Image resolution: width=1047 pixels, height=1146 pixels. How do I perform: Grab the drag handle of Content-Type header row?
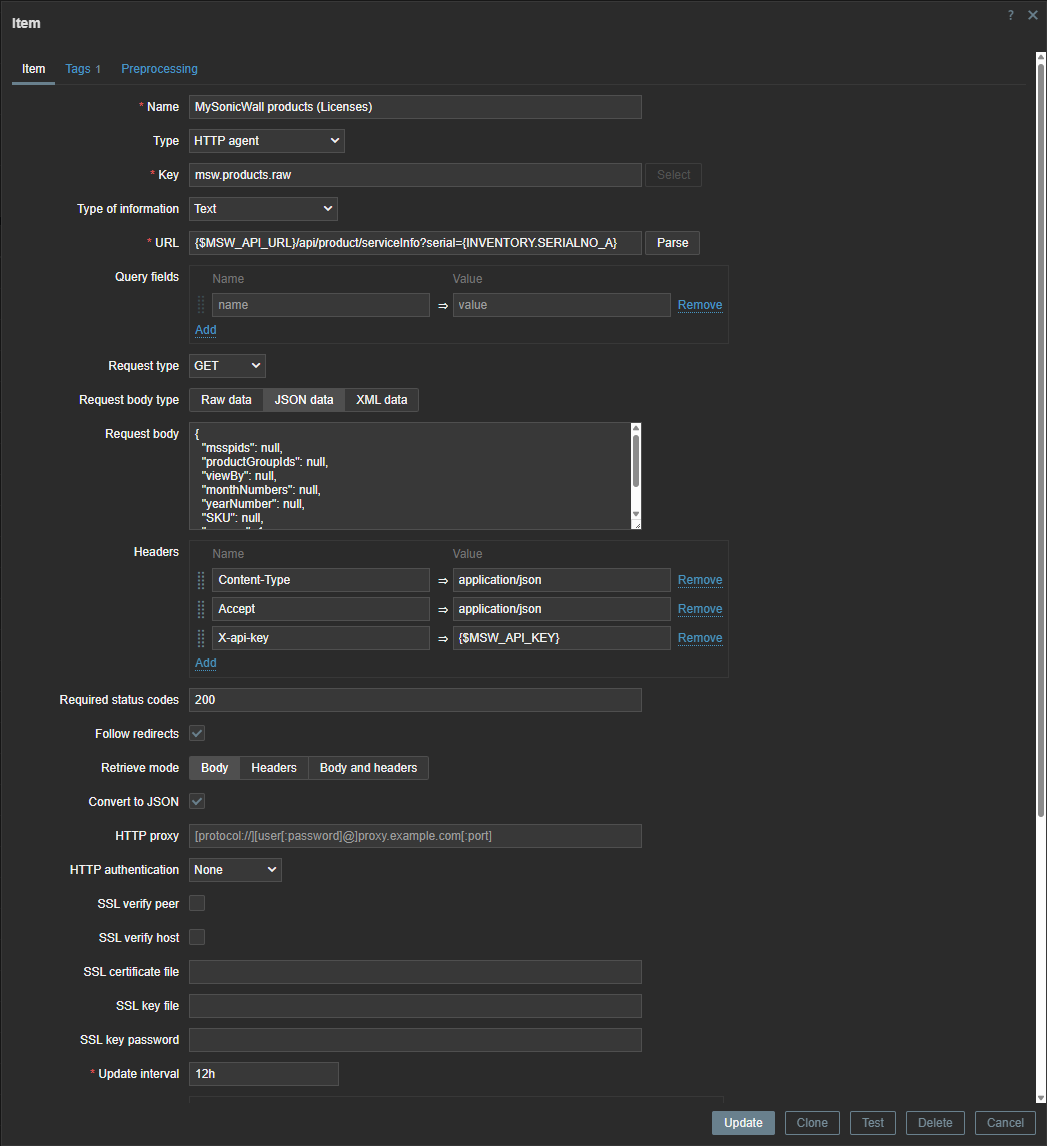click(x=201, y=580)
